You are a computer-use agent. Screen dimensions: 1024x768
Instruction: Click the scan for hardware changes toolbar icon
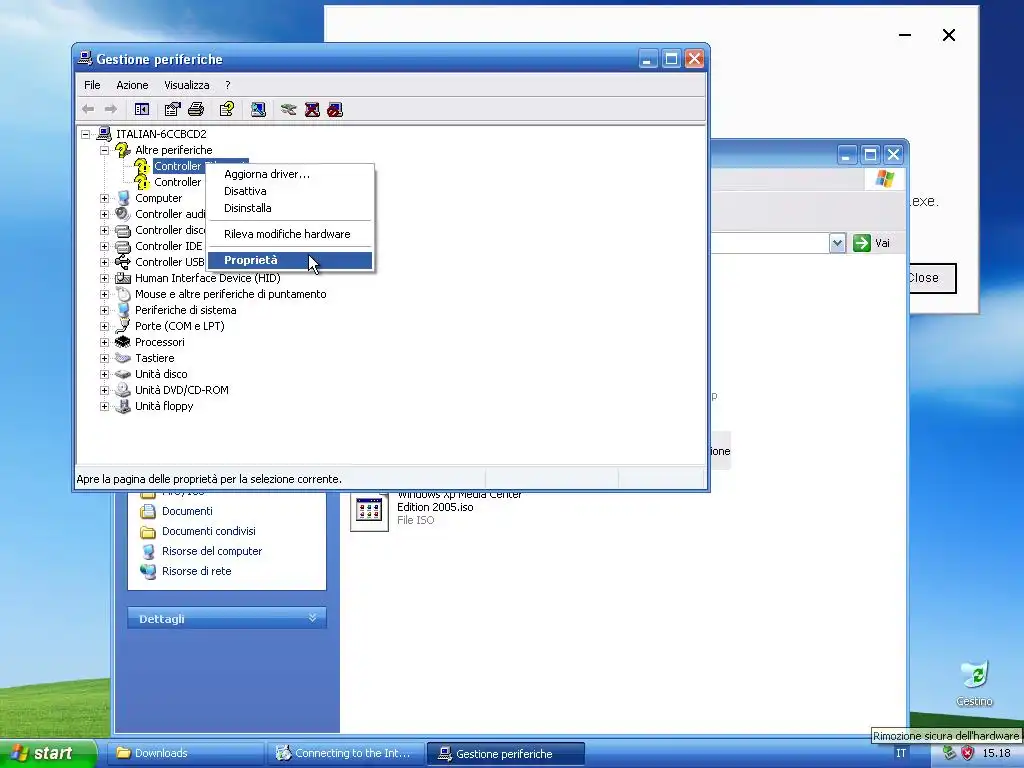click(x=258, y=110)
